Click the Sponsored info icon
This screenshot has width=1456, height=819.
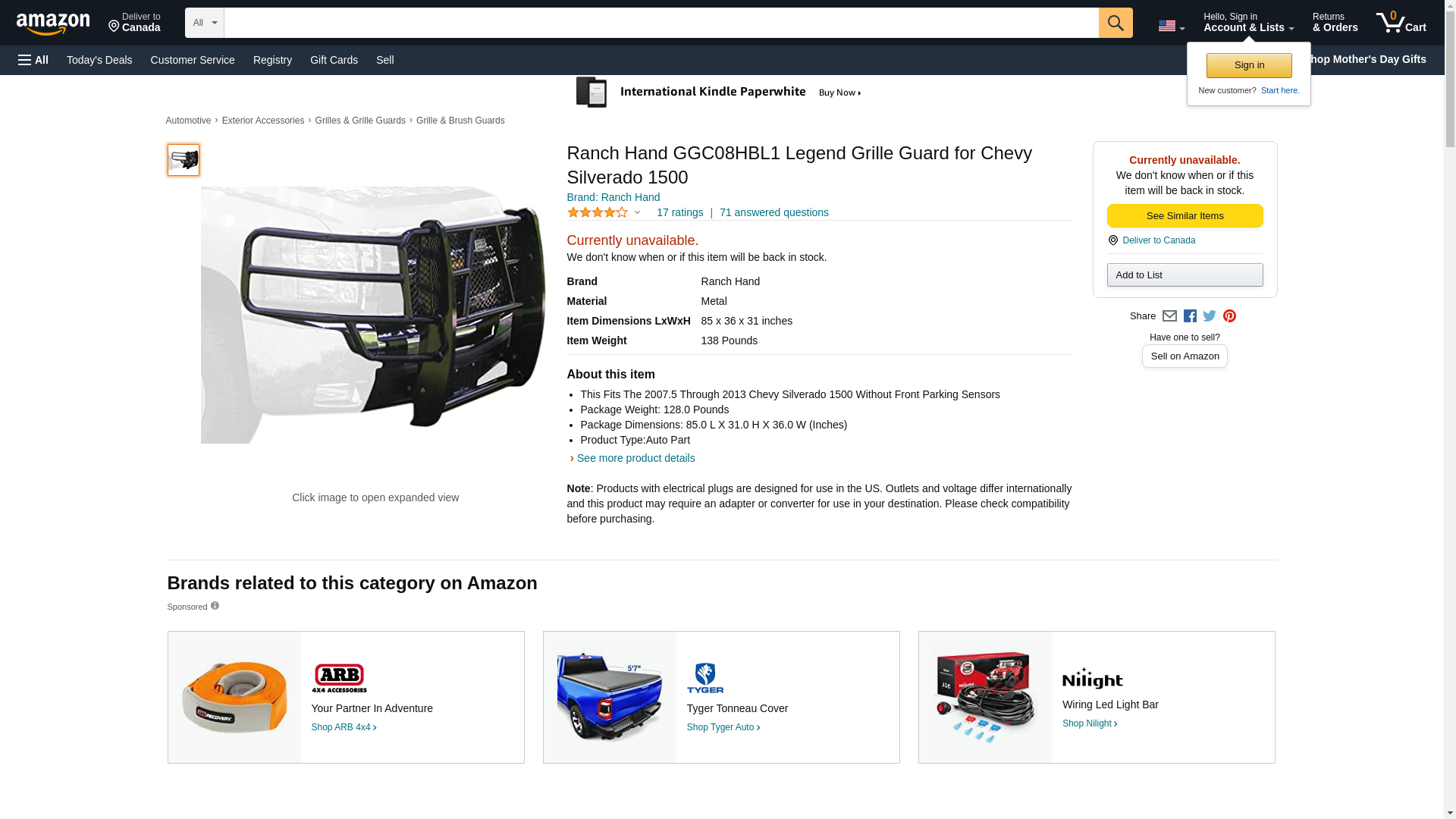coord(215,606)
